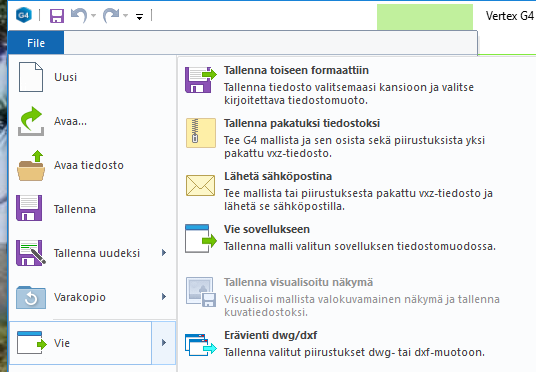537x372 pixels.
Task: Click the Avaa tiedosto folder icon
Action: click(x=31, y=165)
